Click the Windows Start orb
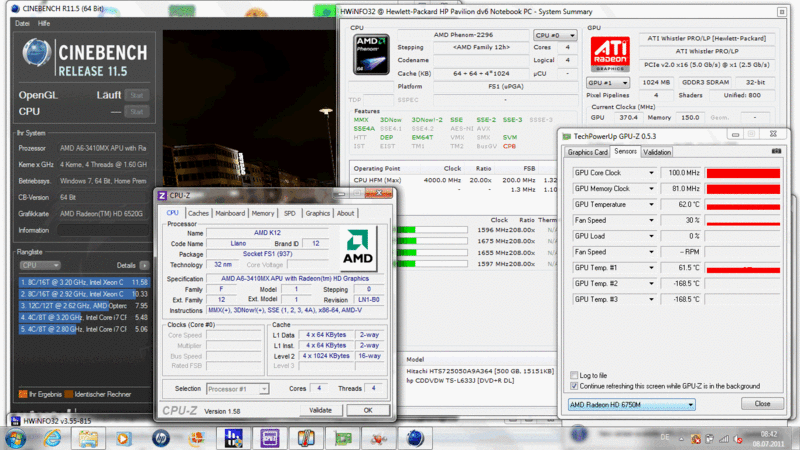The width and height of the screenshot is (800, 450). click(18, 438)
